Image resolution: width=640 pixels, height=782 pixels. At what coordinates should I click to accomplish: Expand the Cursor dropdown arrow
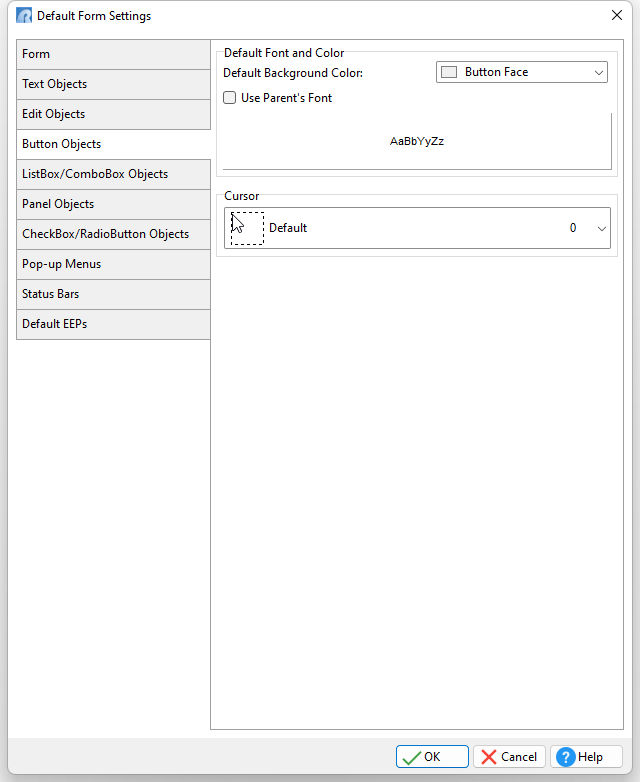point(602,228)
